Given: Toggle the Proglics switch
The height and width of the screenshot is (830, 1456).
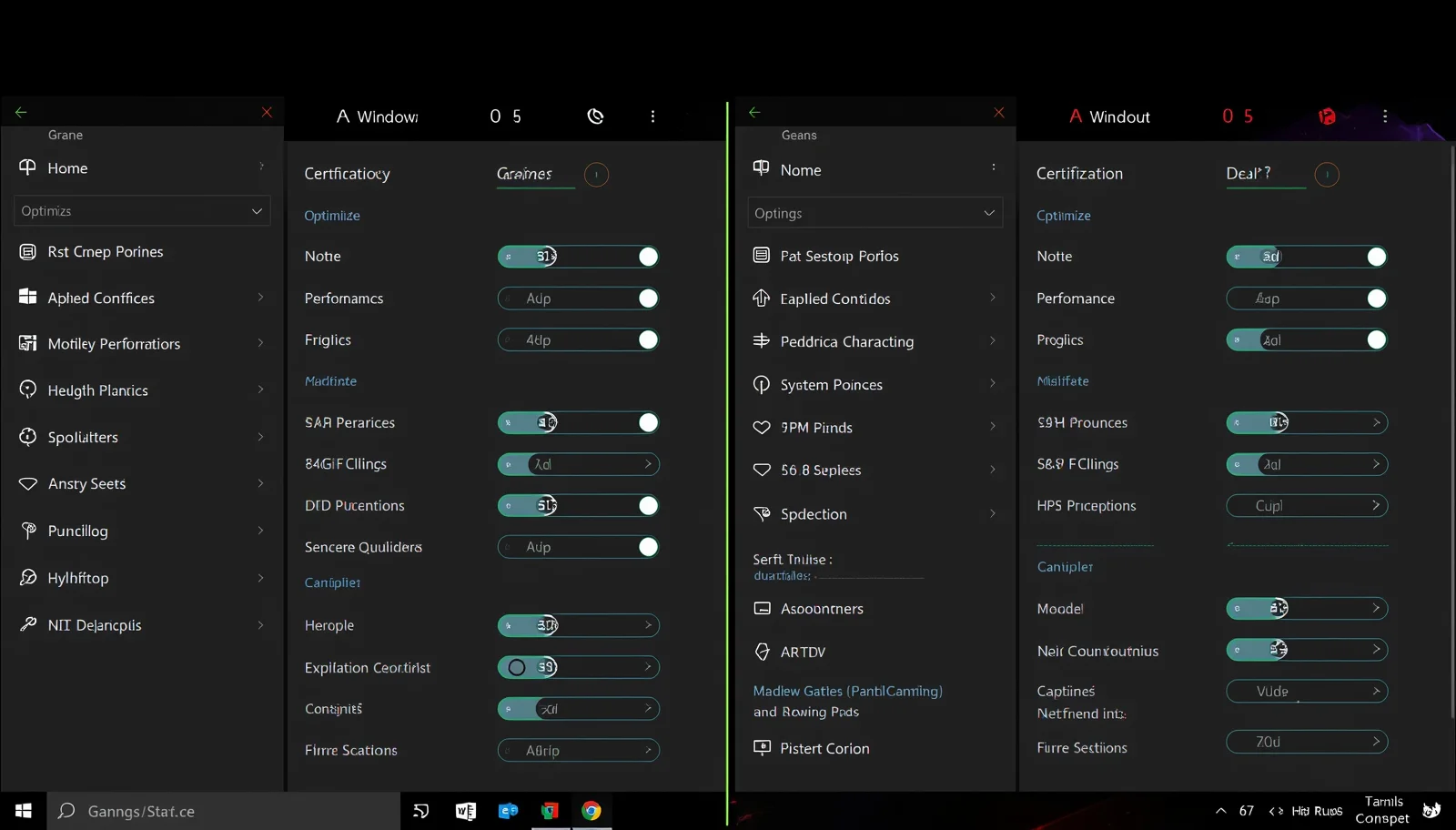Looking at the screenshot, I should [x=1307, y=339].
